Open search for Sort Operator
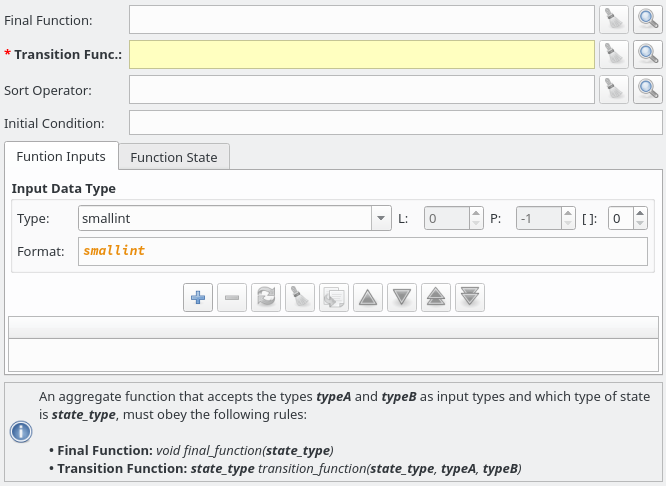 (648, 90)
